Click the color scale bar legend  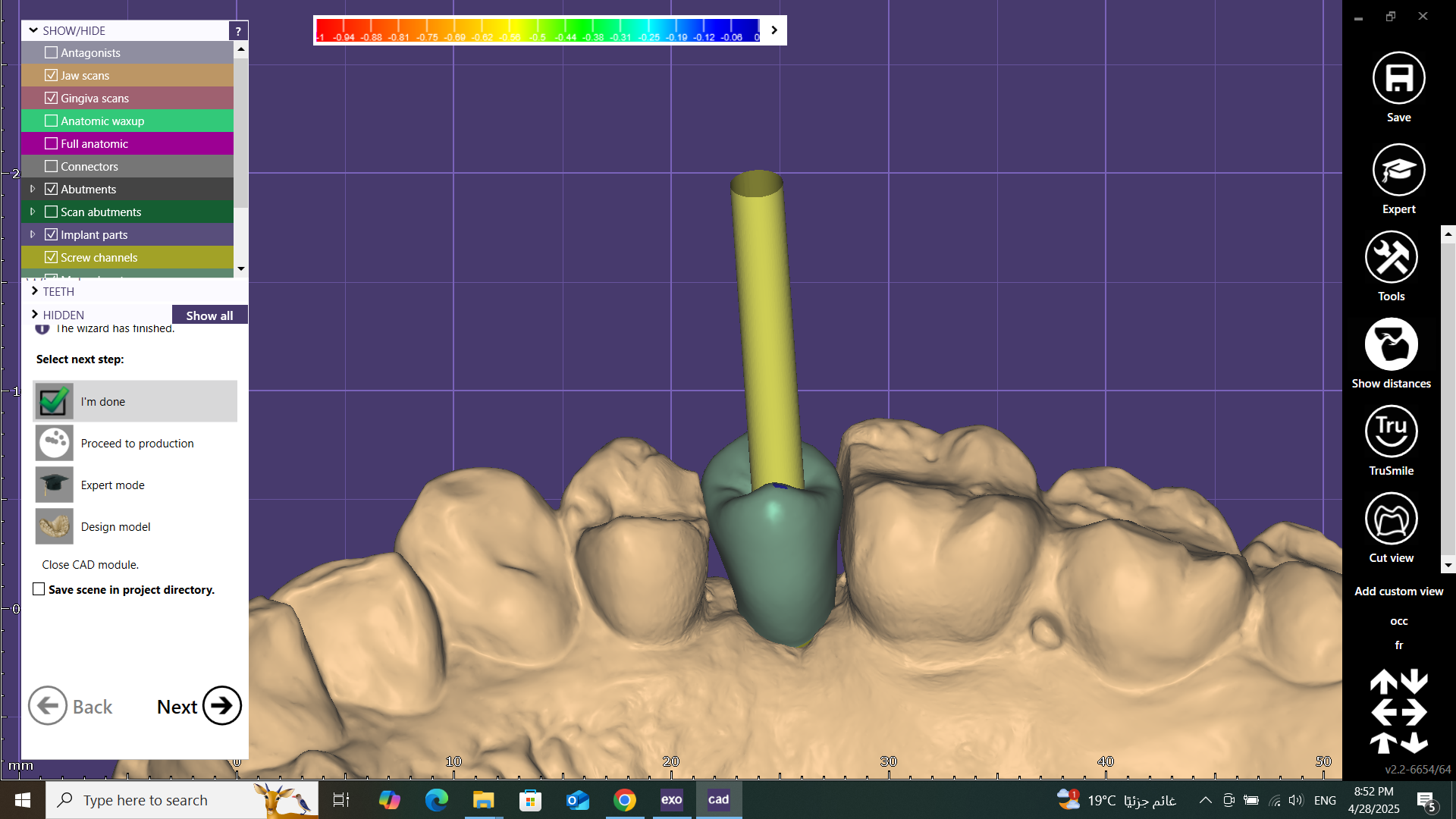point(537,30)
